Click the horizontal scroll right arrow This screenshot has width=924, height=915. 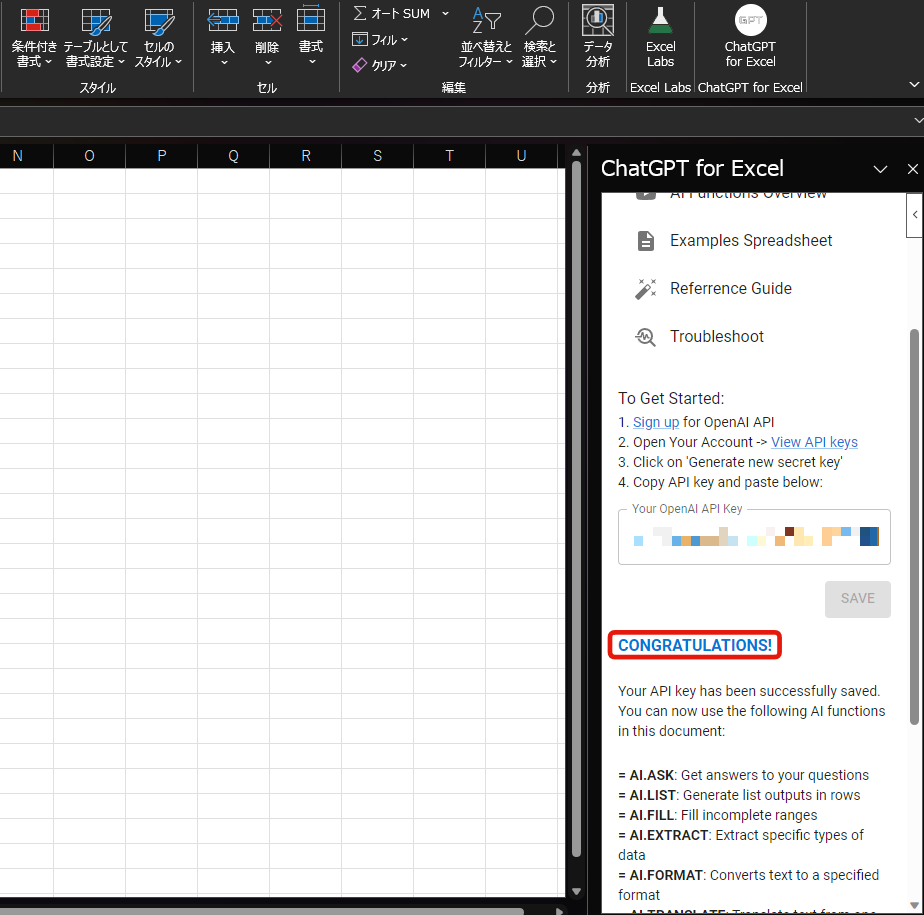[559, 911]
